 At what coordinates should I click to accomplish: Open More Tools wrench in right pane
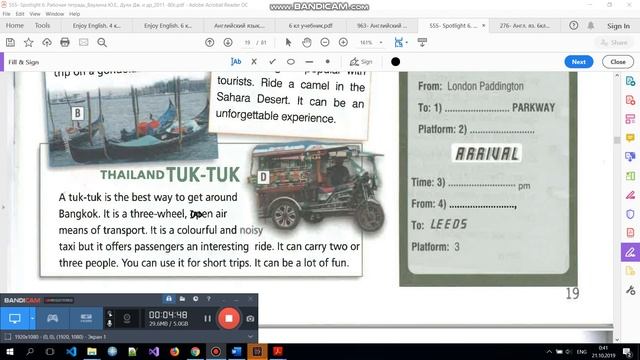coord(630,290)
